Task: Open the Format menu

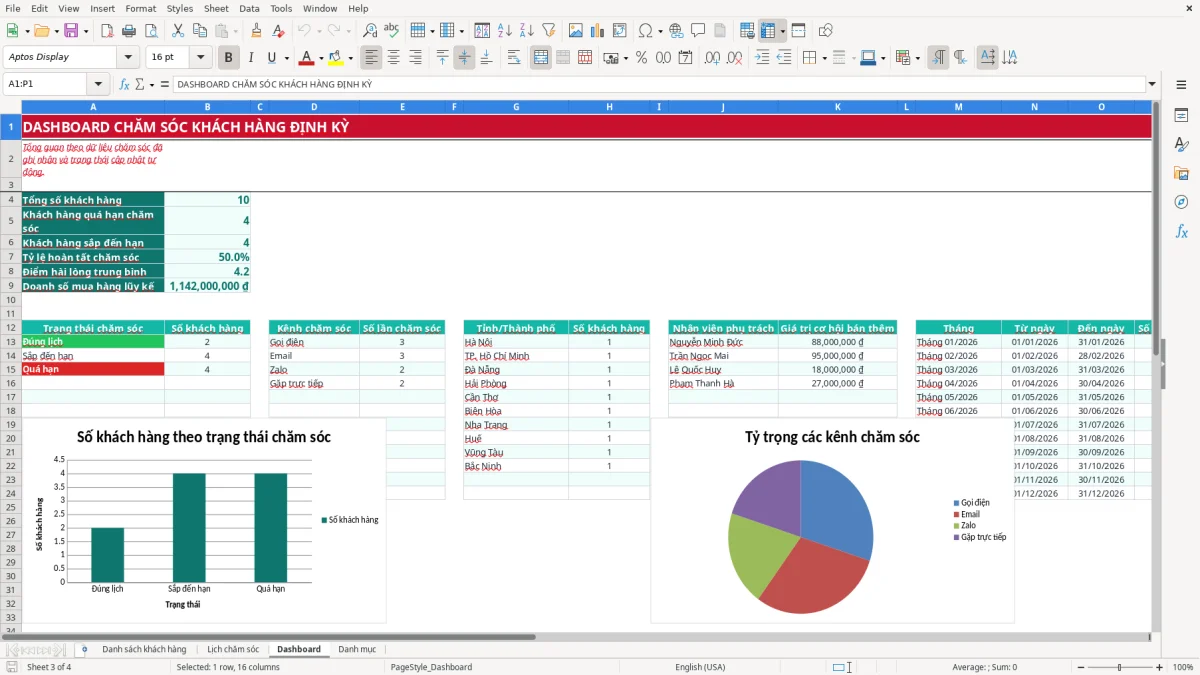Action: (x=140, y=8)
